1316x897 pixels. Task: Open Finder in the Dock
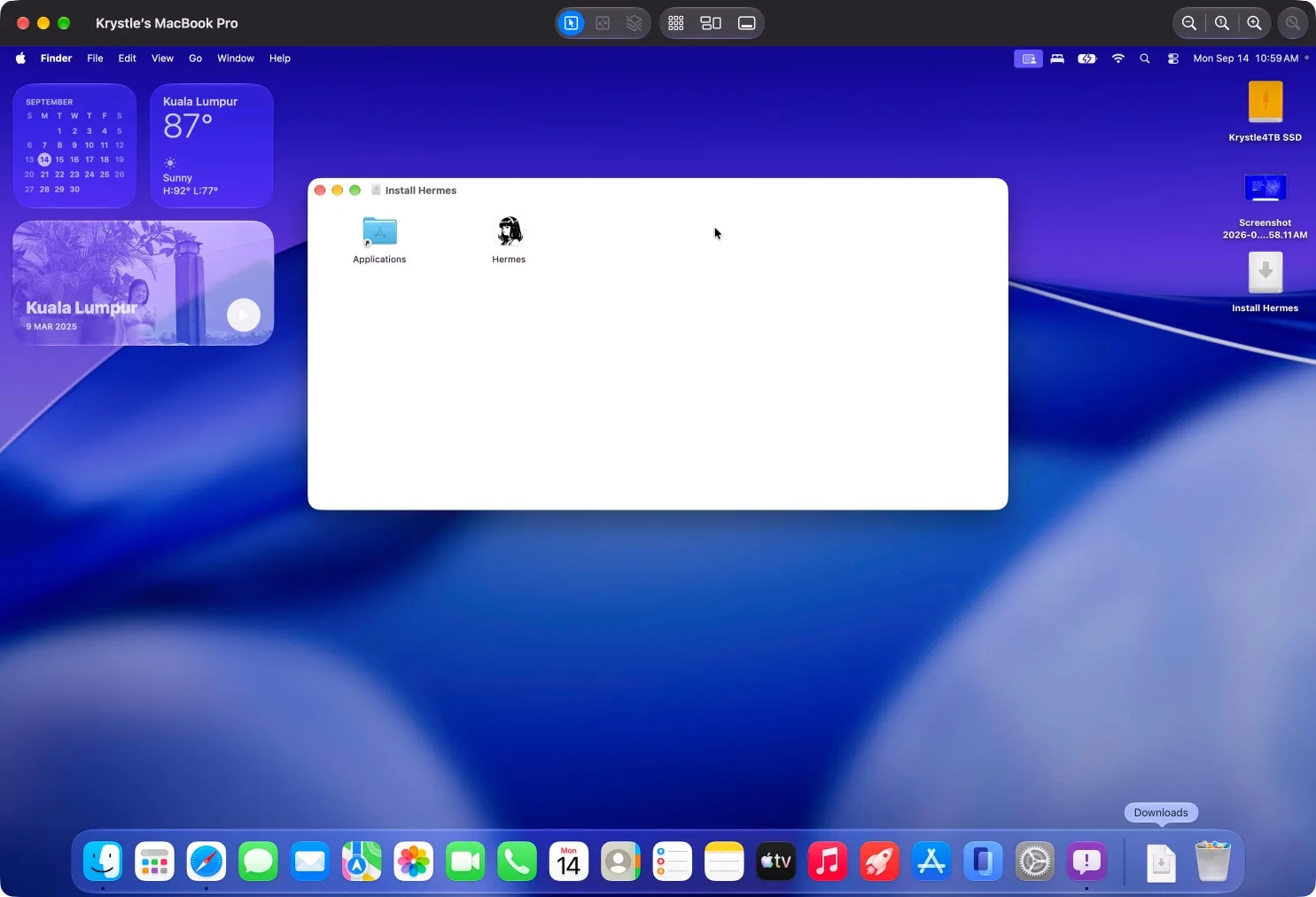pyautogui.click(x=103, y=861)
